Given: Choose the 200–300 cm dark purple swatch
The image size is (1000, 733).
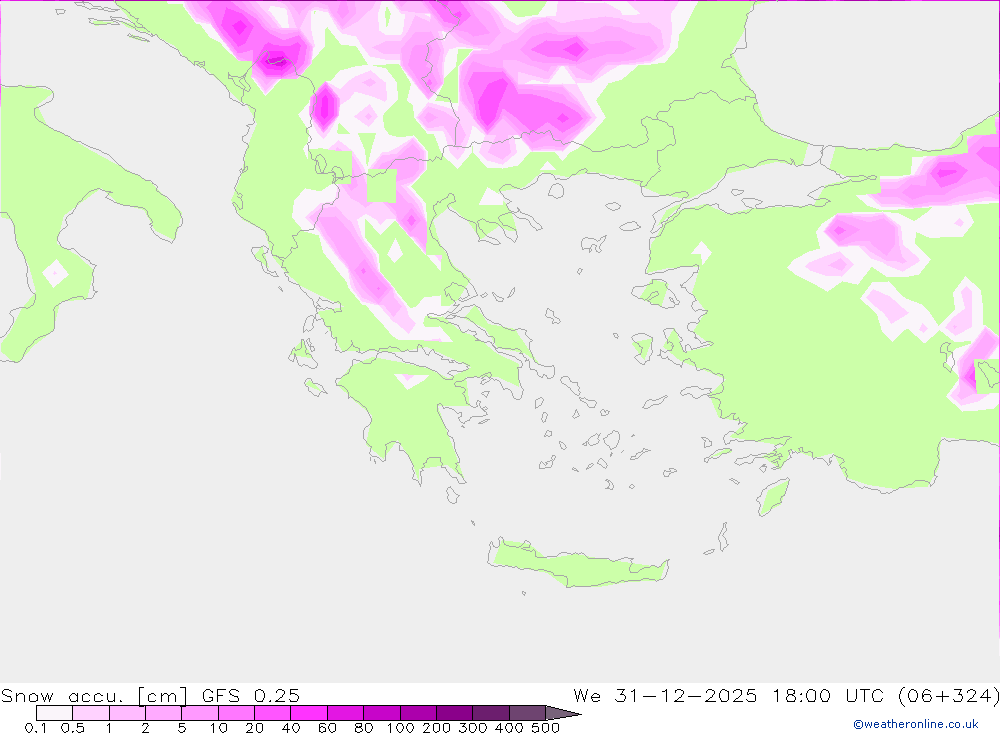Looking at the screenshot, I should pos(455,713).
